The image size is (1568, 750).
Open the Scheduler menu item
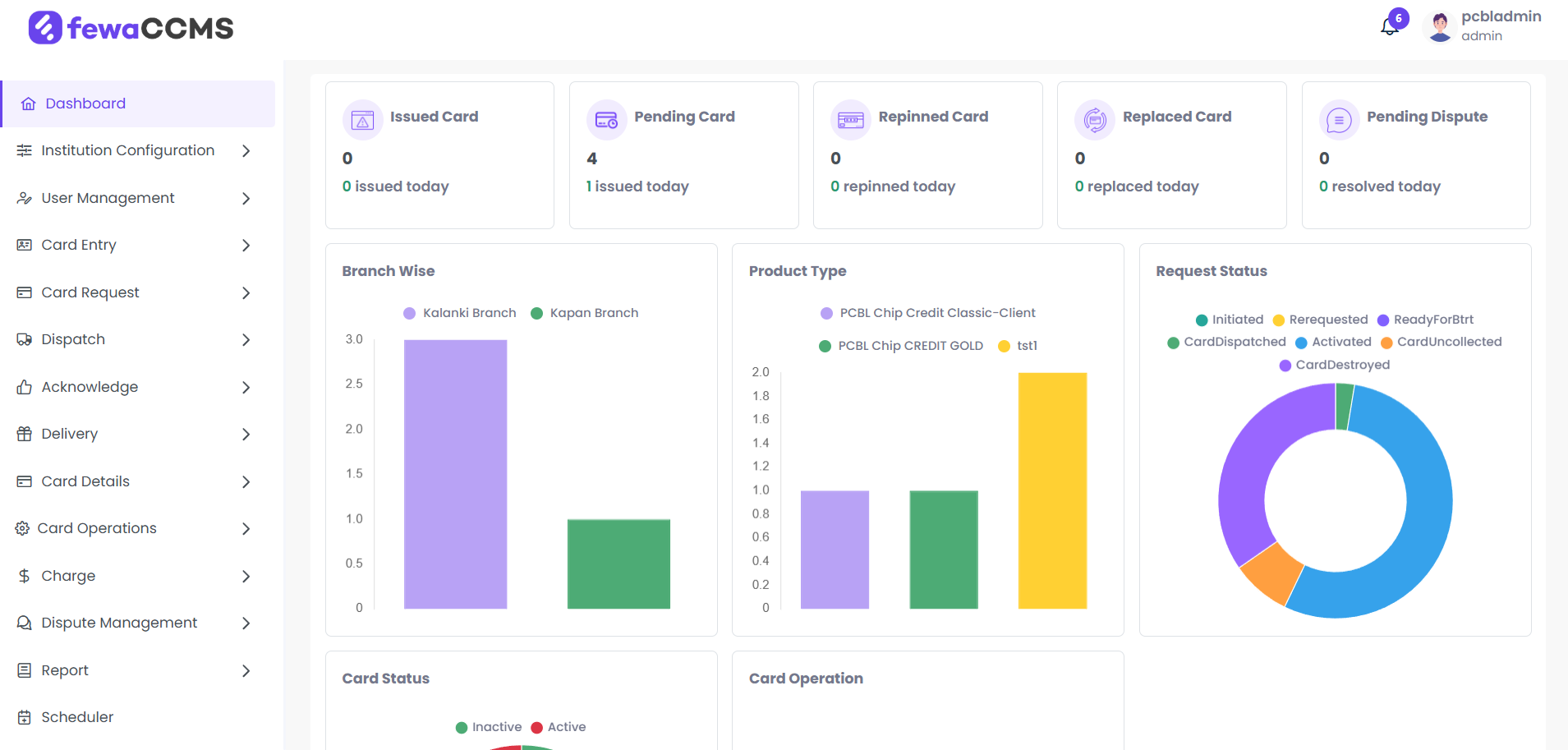138,717
